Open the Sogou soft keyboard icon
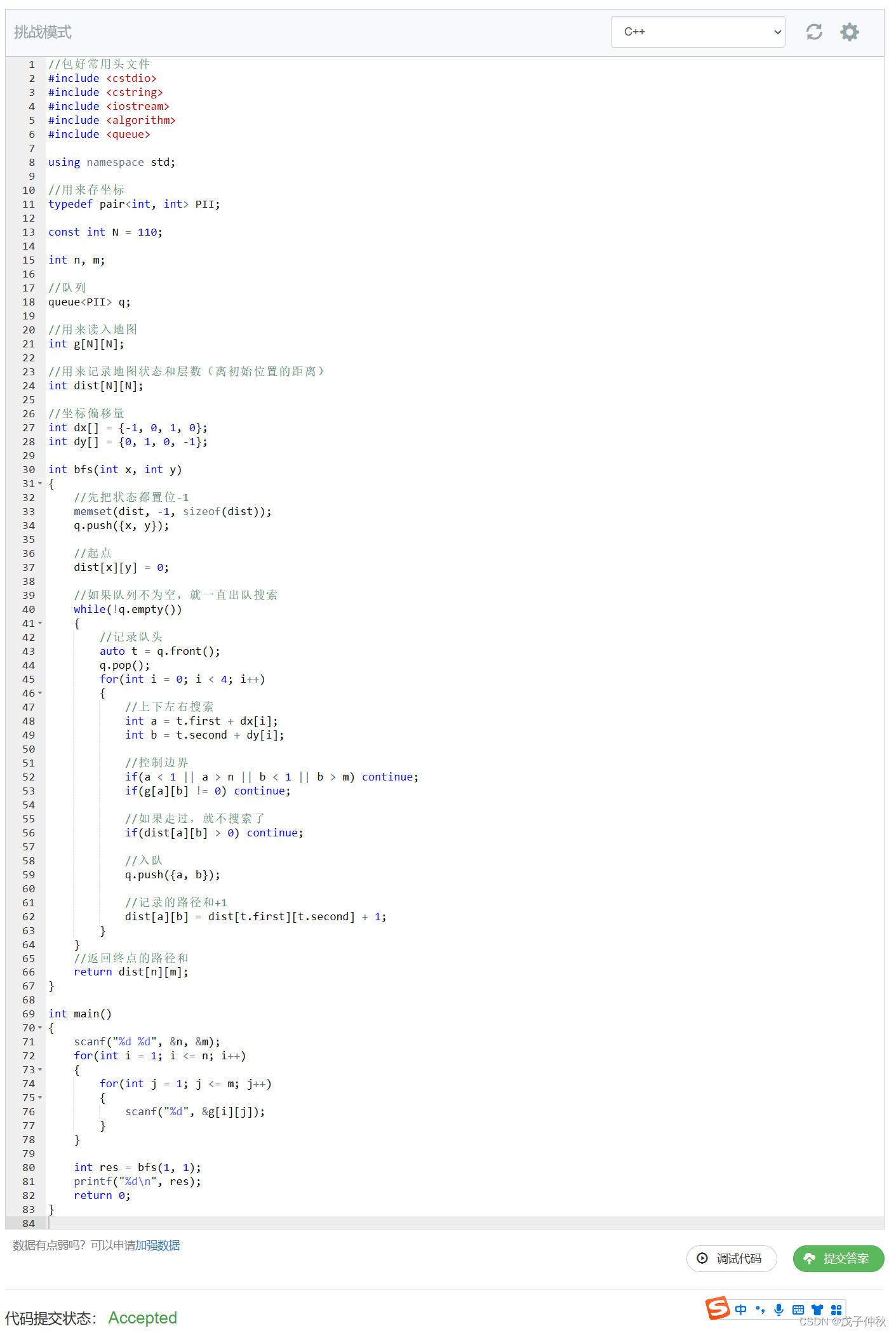Screen dimensions: 896x1333 click(x=798, y=1310)
